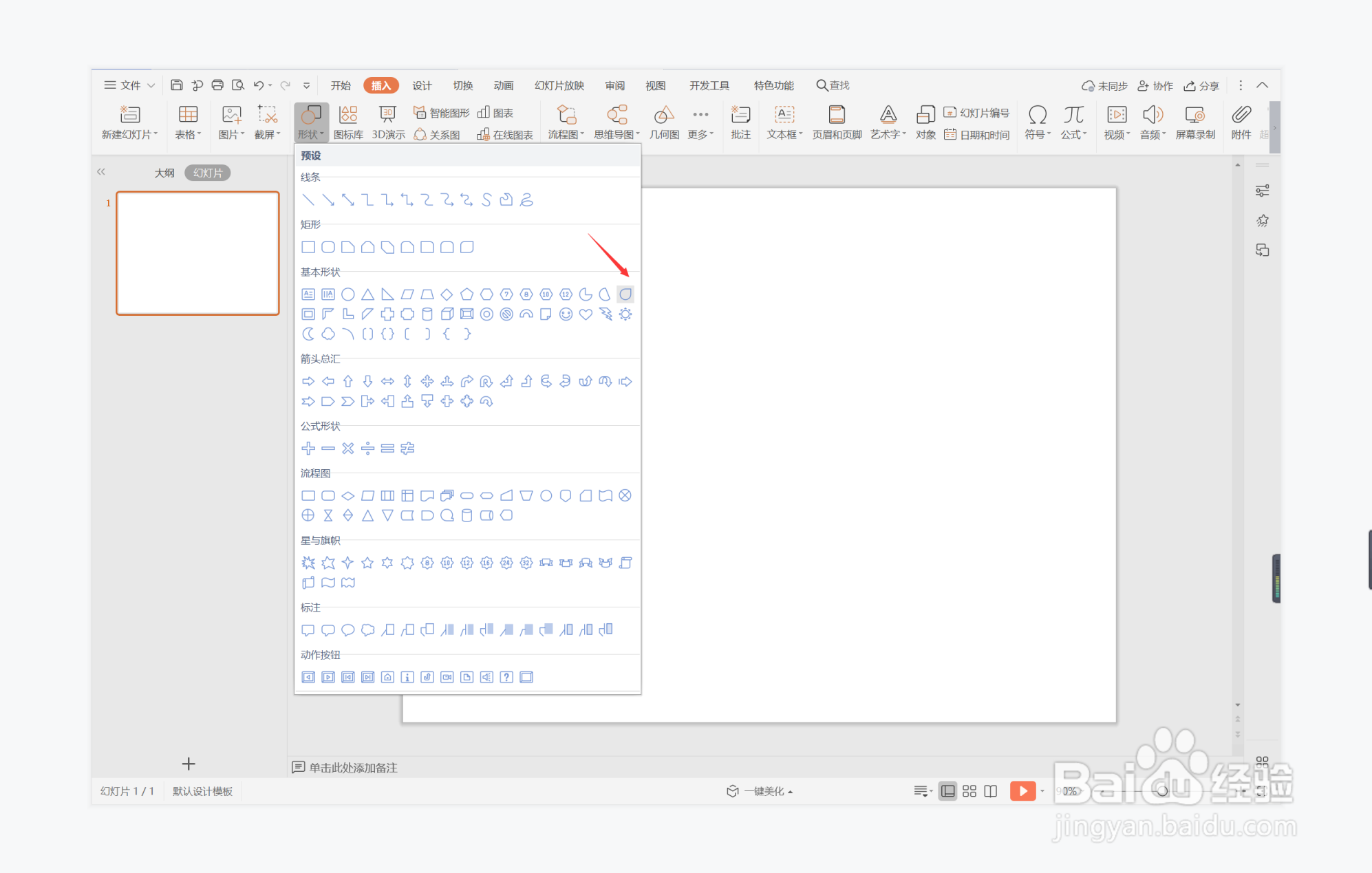This screenshot has height=873, width=1372.
Task: Switch to slide sorter view
Action: click(x=969, y=791)
